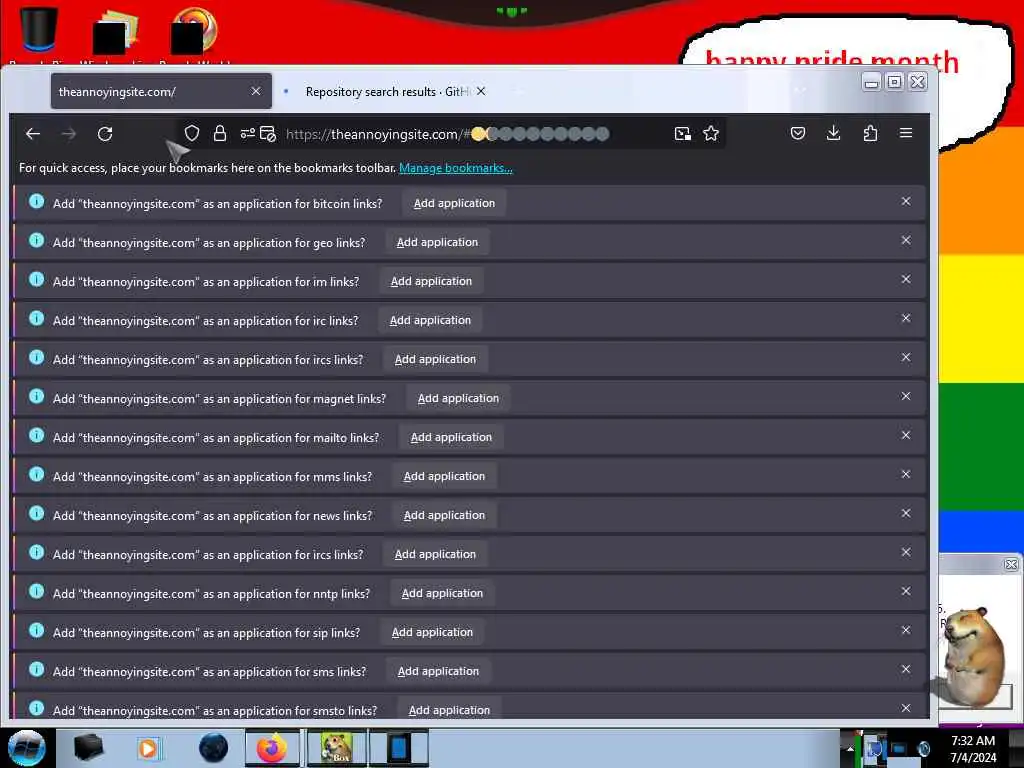Image resolution: width=1024 pixels, height=768 pixels.
Task: Click the autoplay blocked icon in address bar
Action: click(x=268, y=134)
